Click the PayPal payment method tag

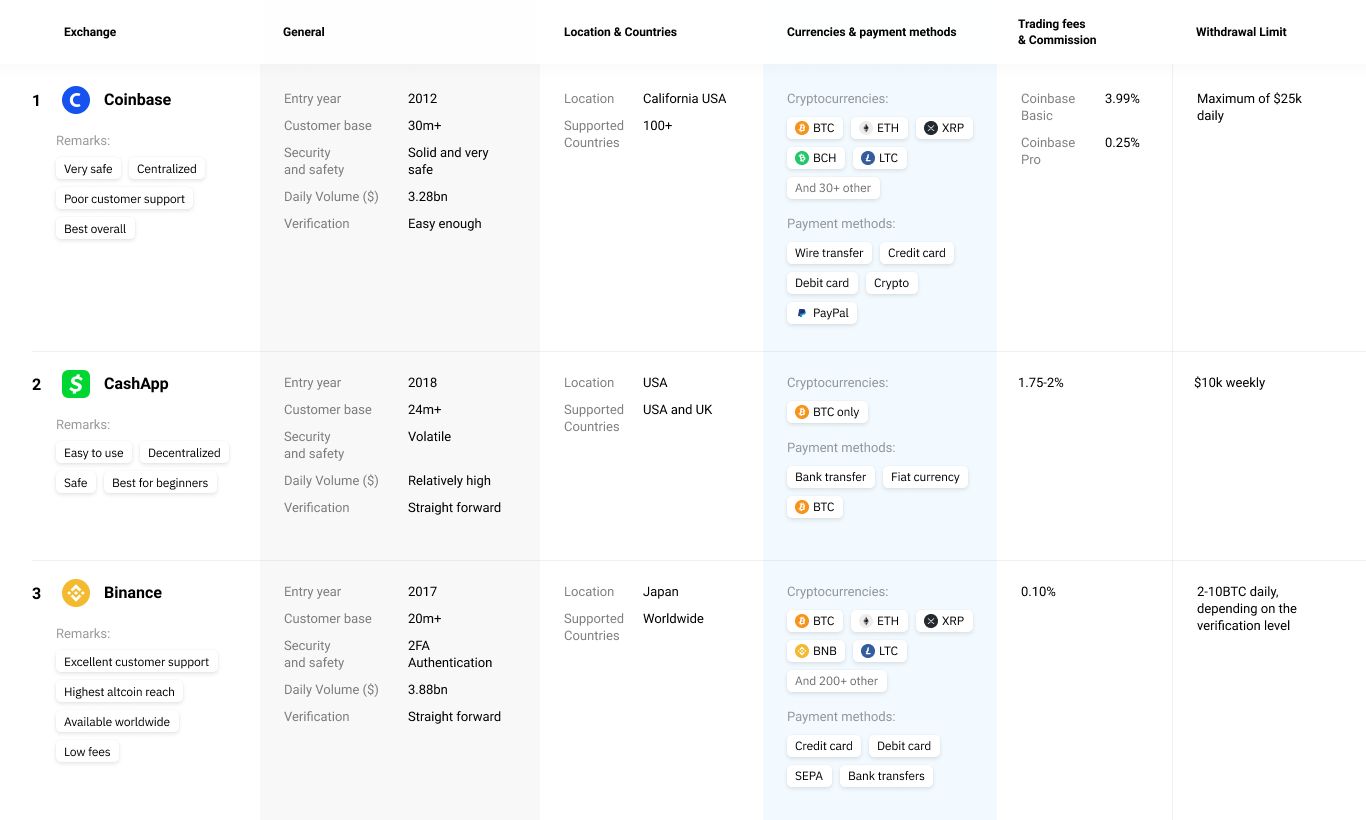click(822, 313)
